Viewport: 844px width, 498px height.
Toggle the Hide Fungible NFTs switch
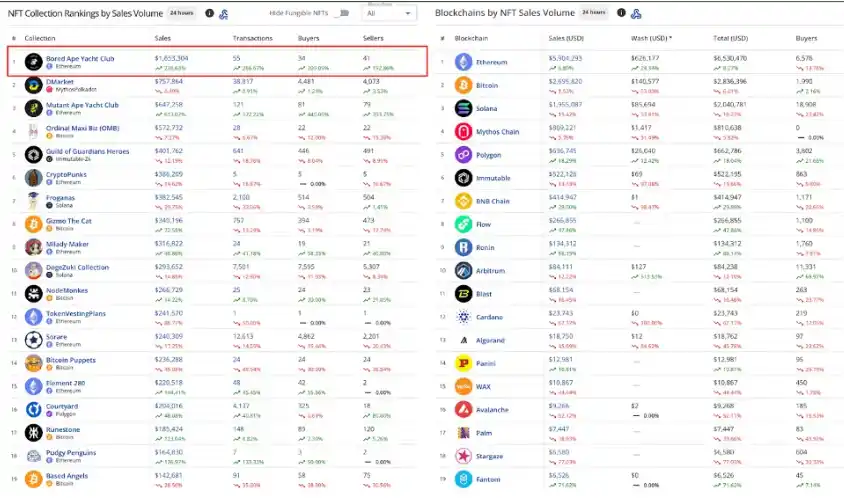pyautogui.click(x=343, y=13)
